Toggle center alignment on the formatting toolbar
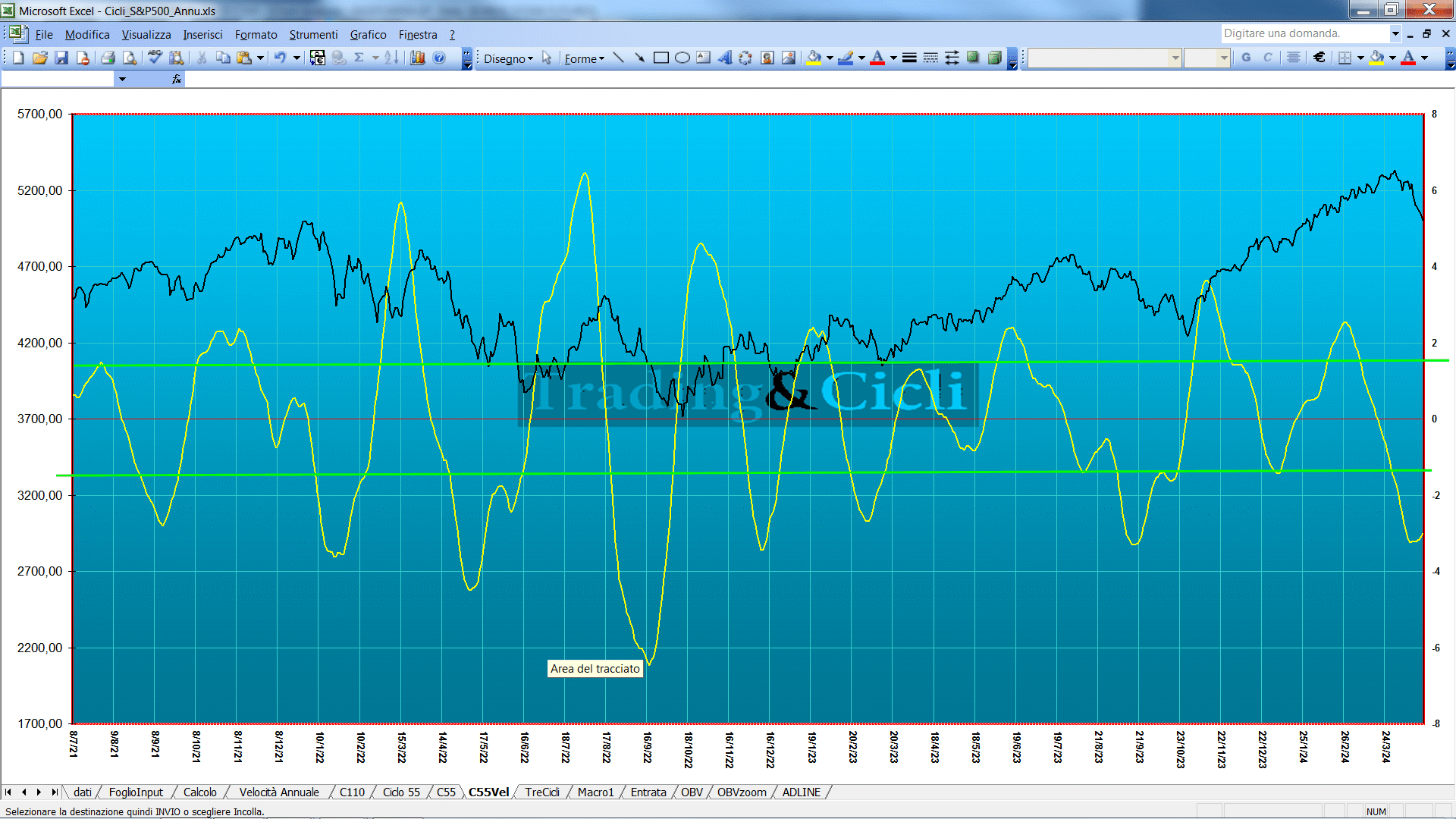The image size is (1456, 819). (1294, 58)
